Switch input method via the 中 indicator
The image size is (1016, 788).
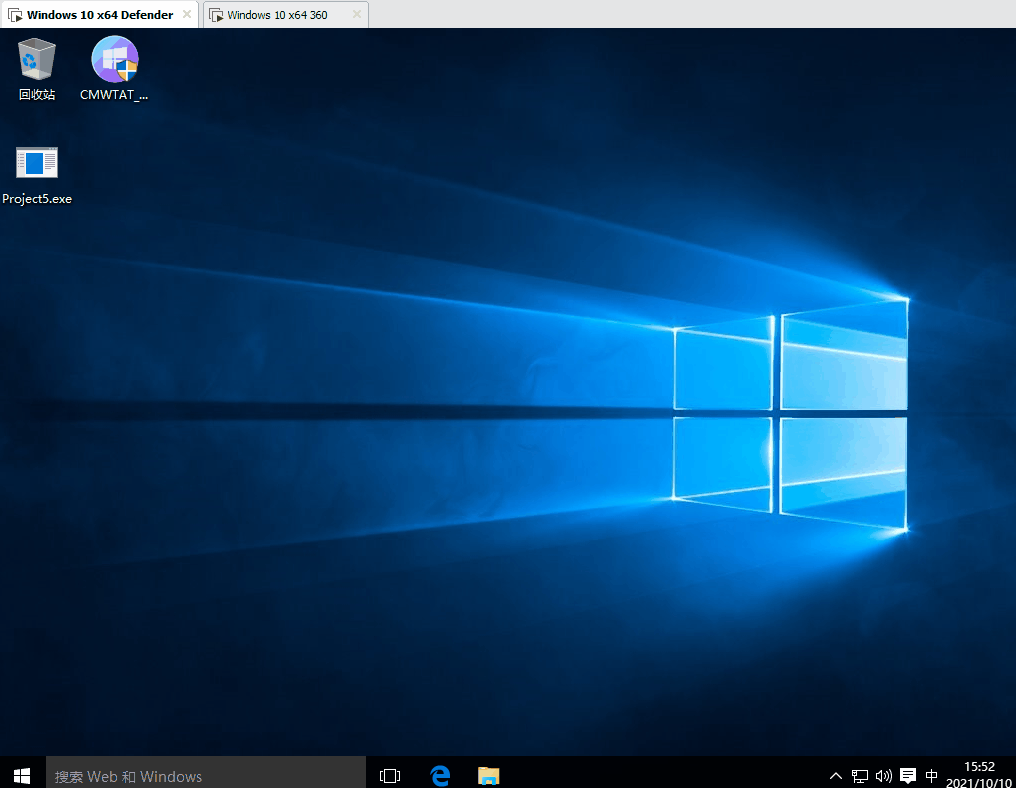click(x=932, y=776)
